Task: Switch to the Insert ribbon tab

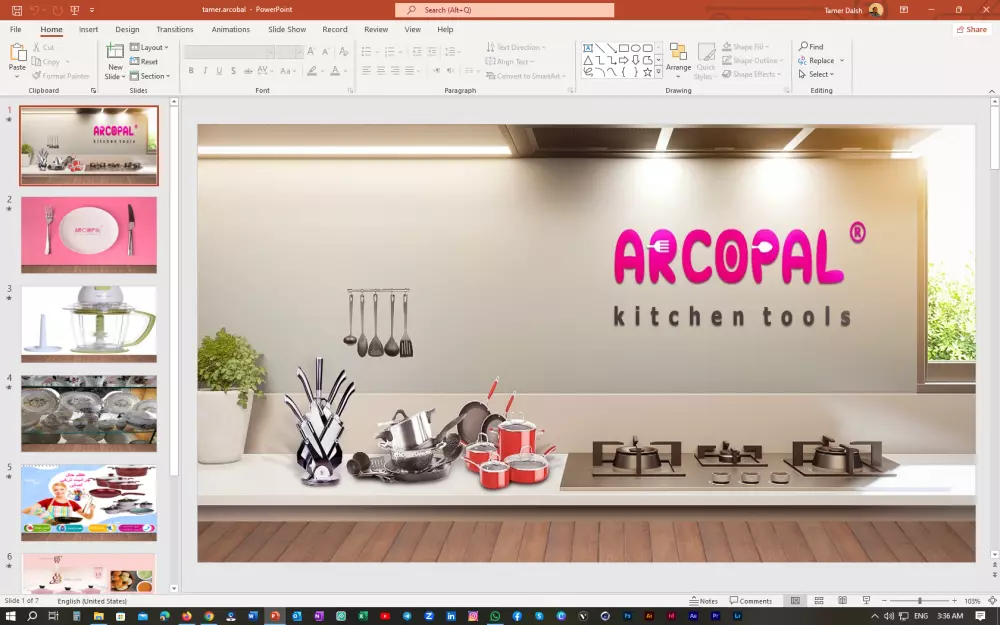Action: (x=88, y=29)
